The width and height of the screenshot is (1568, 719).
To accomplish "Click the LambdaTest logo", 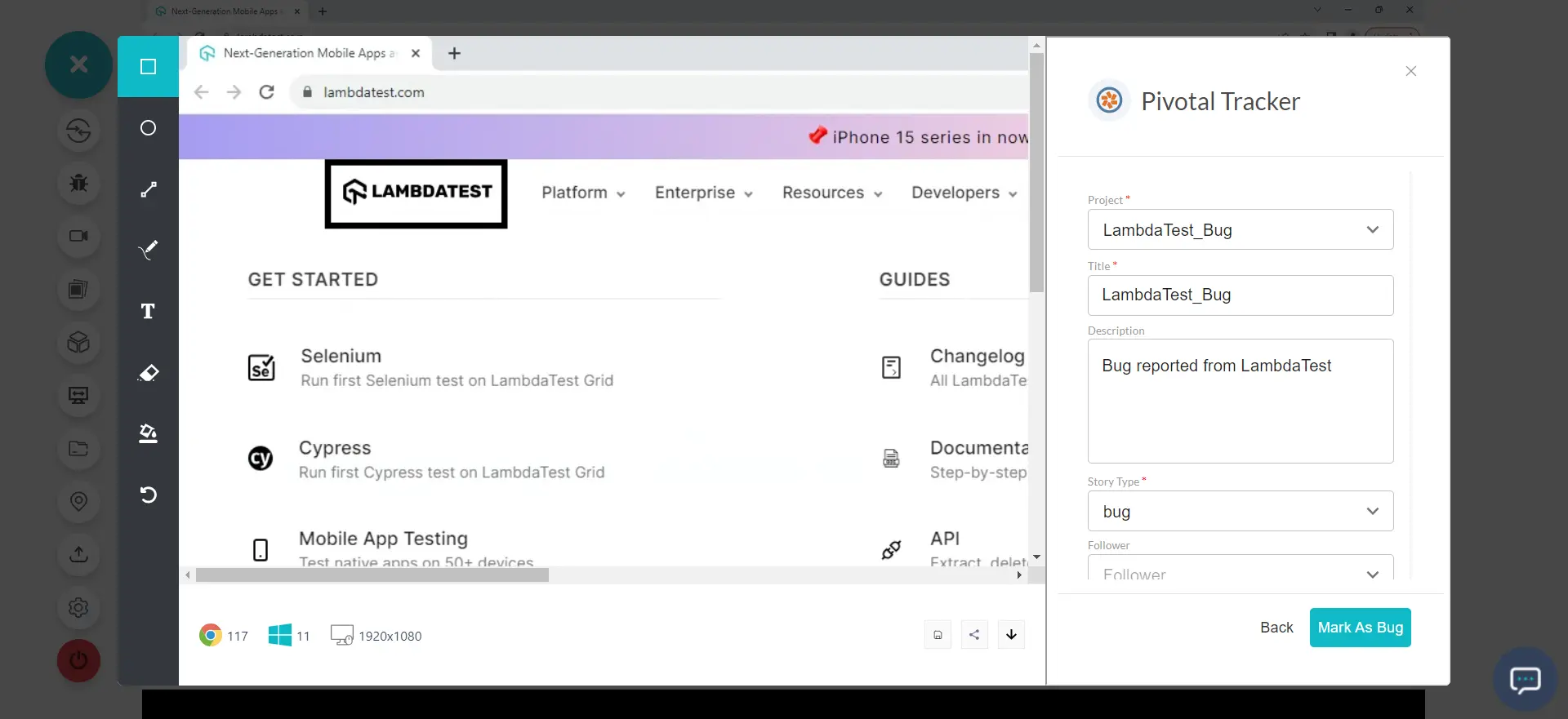I will tap(416, 193).
